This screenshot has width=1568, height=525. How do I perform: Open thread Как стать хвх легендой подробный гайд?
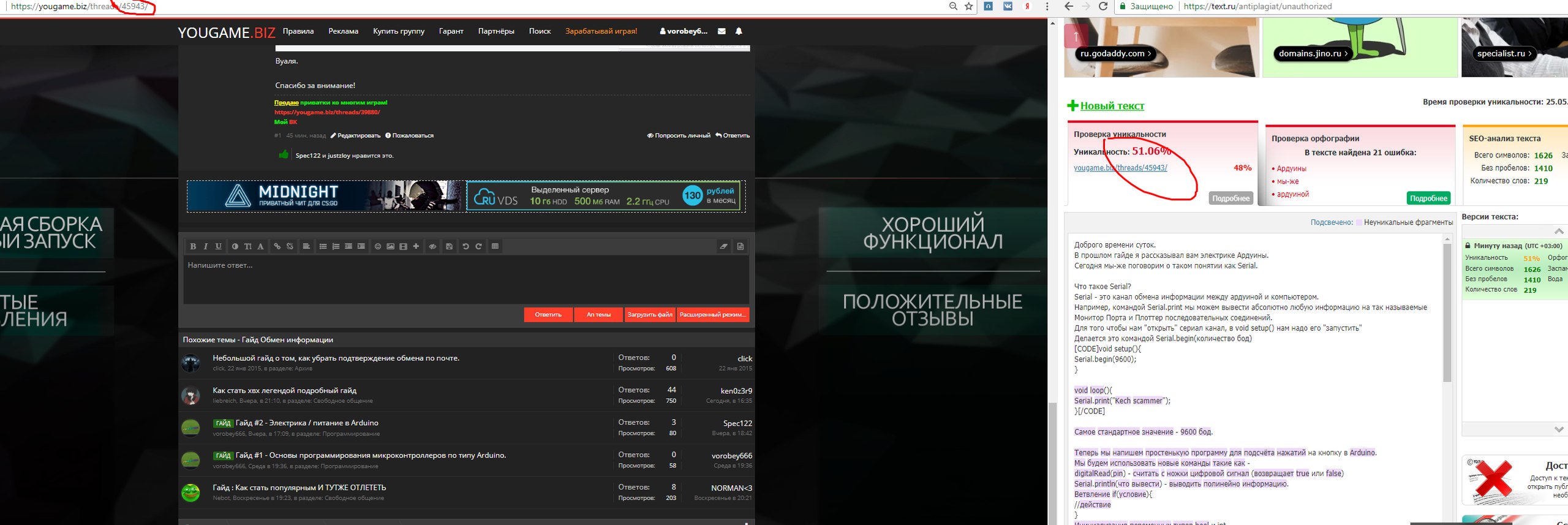[284, 390]
